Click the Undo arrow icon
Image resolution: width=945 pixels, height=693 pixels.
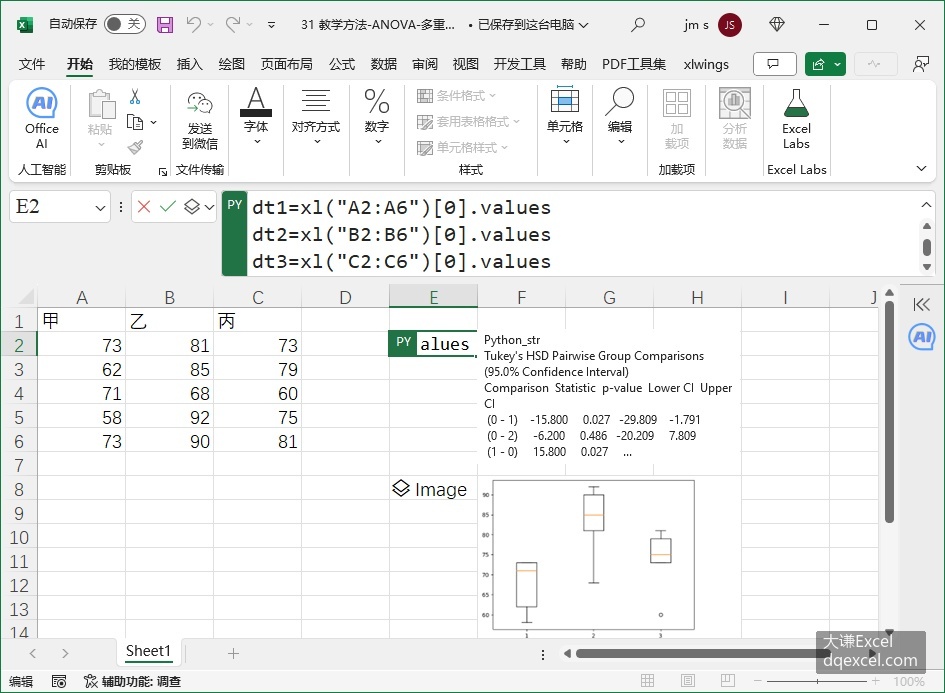click(193, 25)
